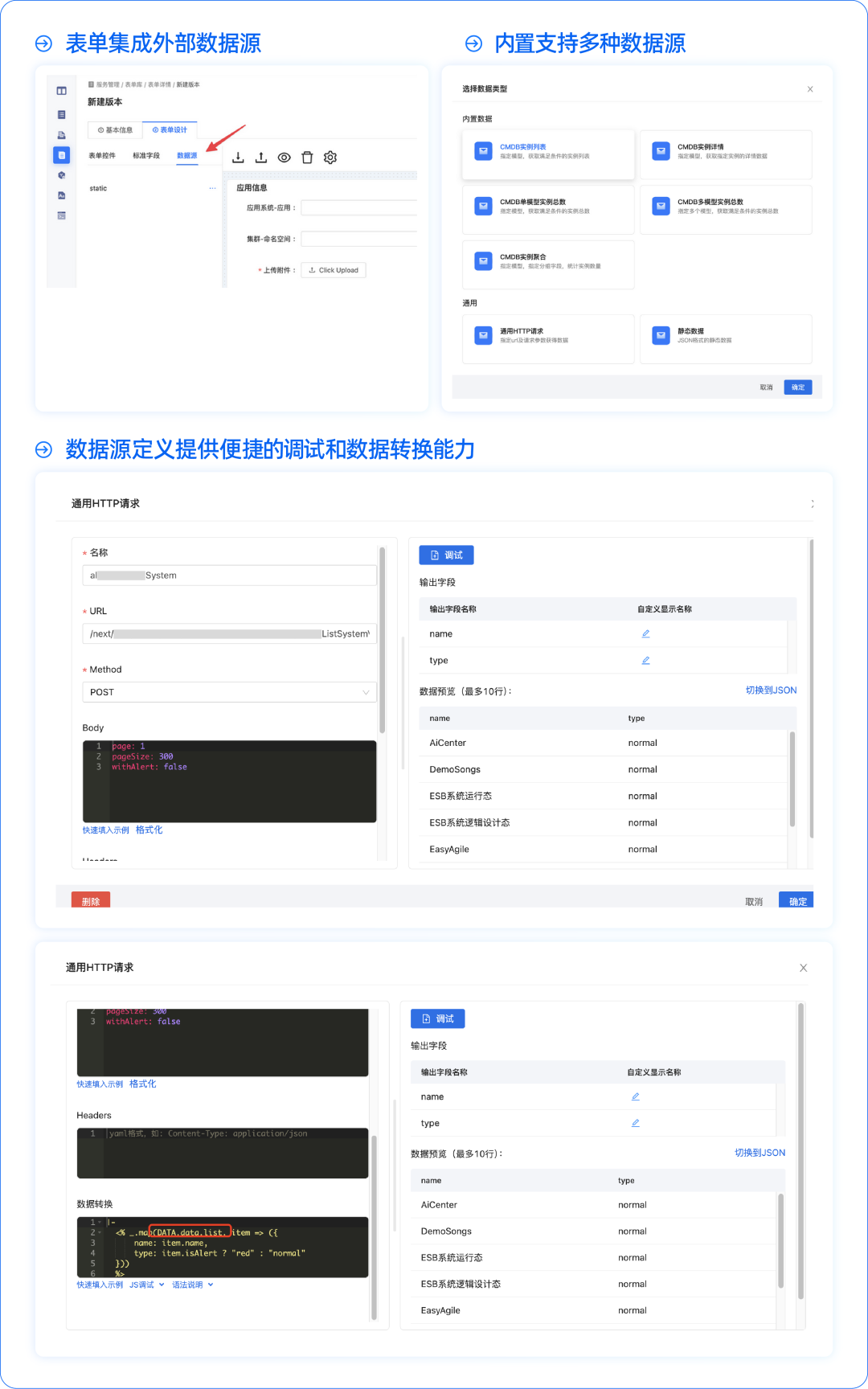Open the more menu beside static
Viewport: 868px width, 1389px height.
coord(212,188)
